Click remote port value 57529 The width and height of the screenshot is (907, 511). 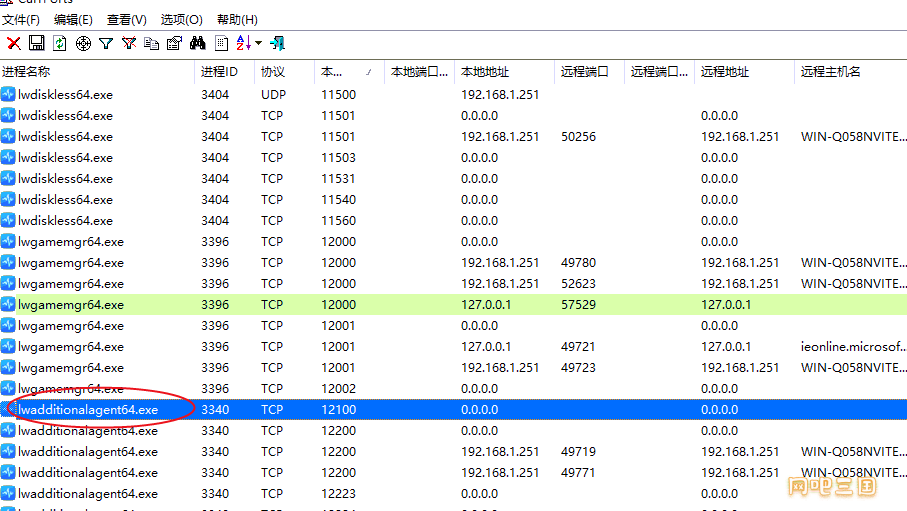(578, 304)
